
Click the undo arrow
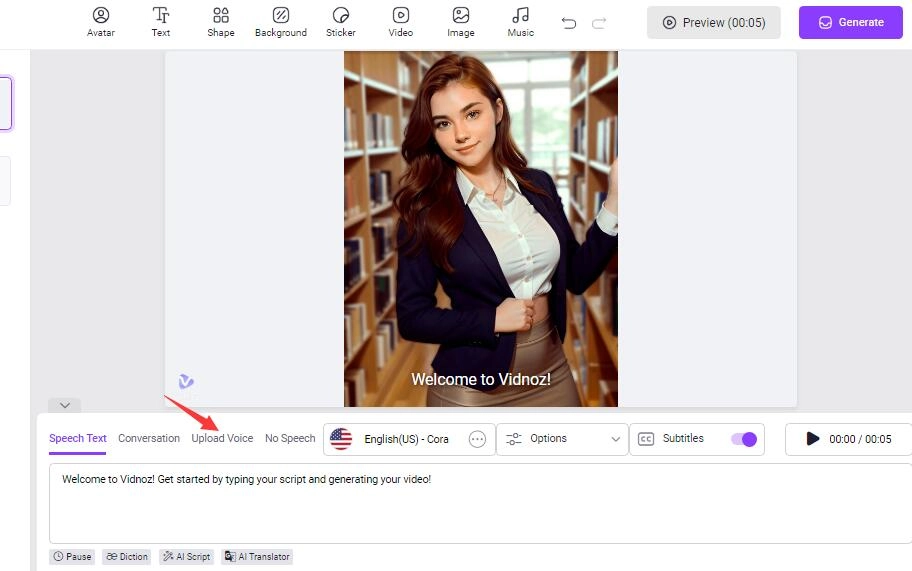[569, 23]
